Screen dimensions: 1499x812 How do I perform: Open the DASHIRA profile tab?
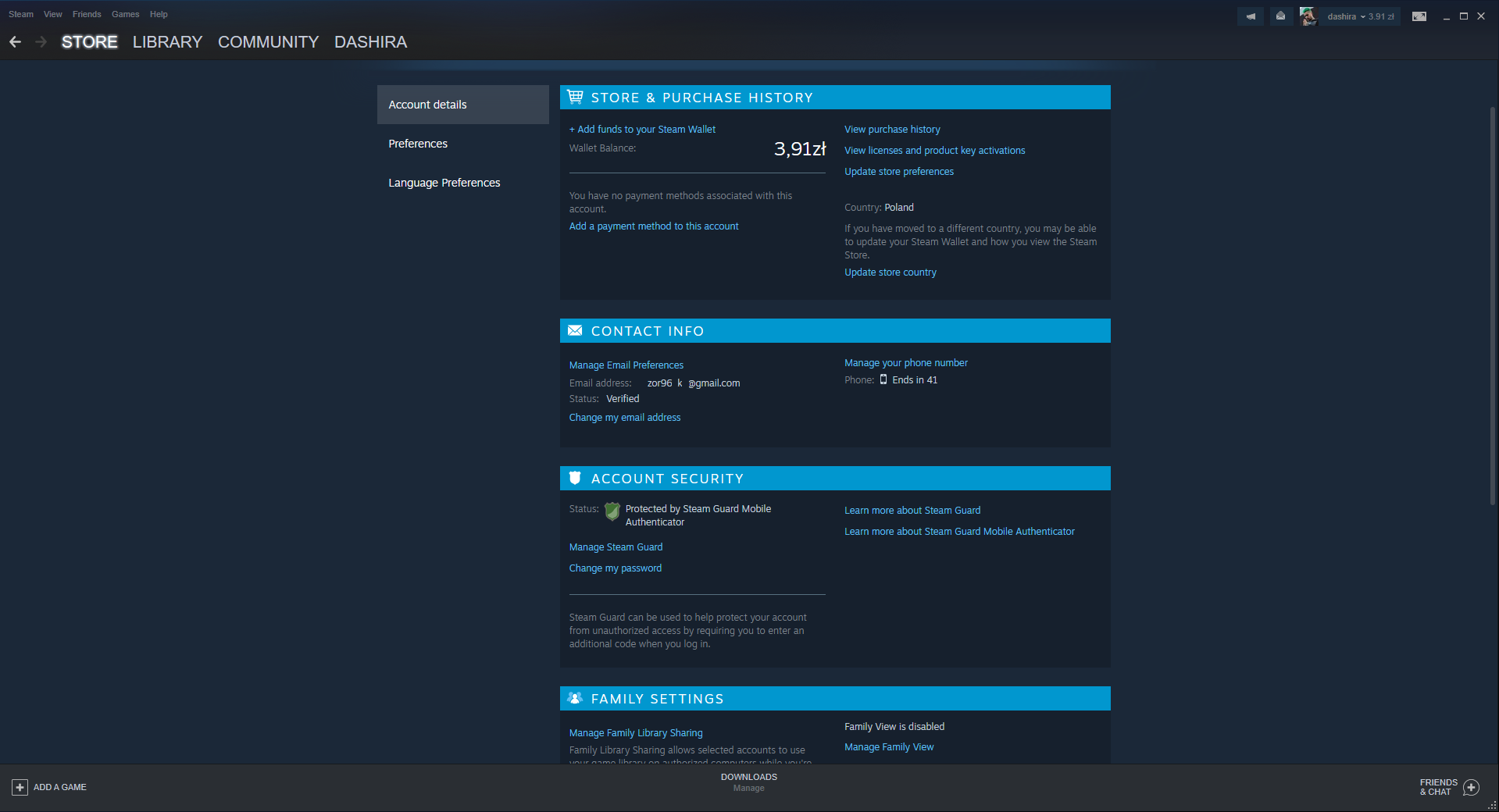(x=371, y=42)
